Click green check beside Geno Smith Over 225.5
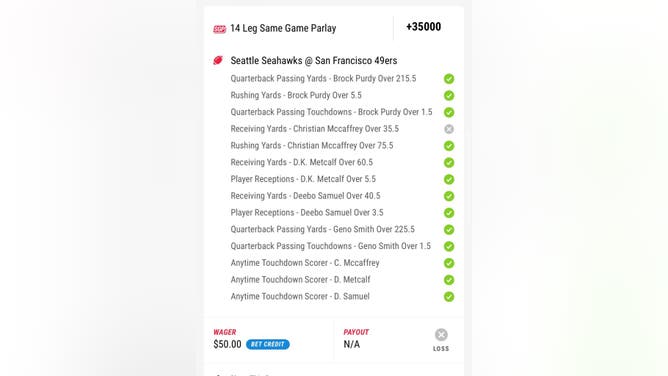This screenshot has width=668, height=376. 449,230
